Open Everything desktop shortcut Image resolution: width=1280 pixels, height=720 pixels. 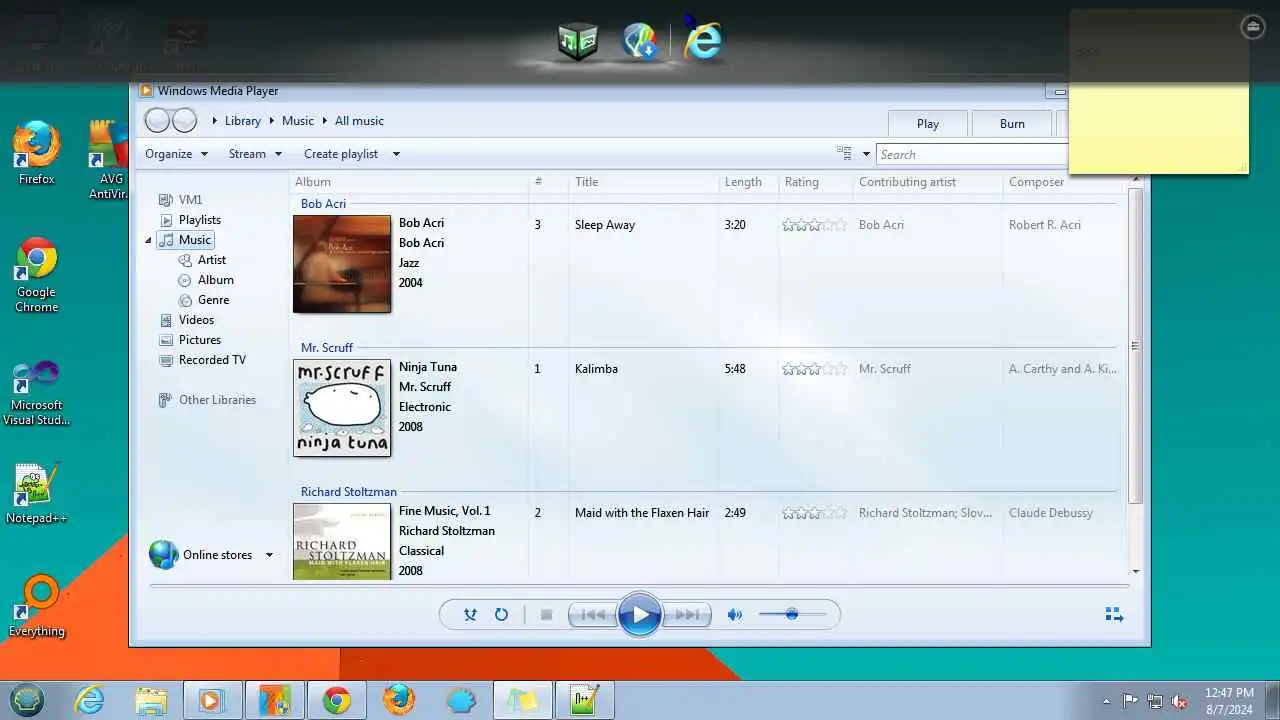[x=36, y=606]
